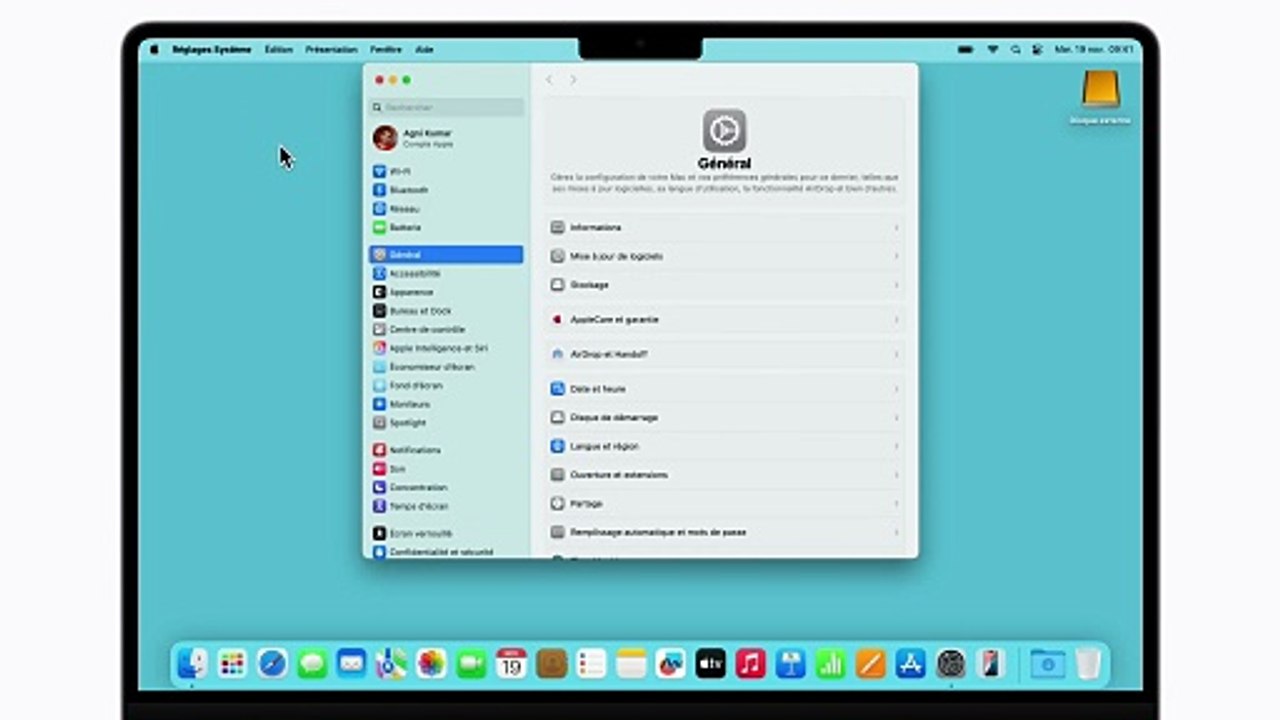Open the AppleCare et garantie chevron
The width and height of the screenshot is (1280, 720).
(896, 320)
